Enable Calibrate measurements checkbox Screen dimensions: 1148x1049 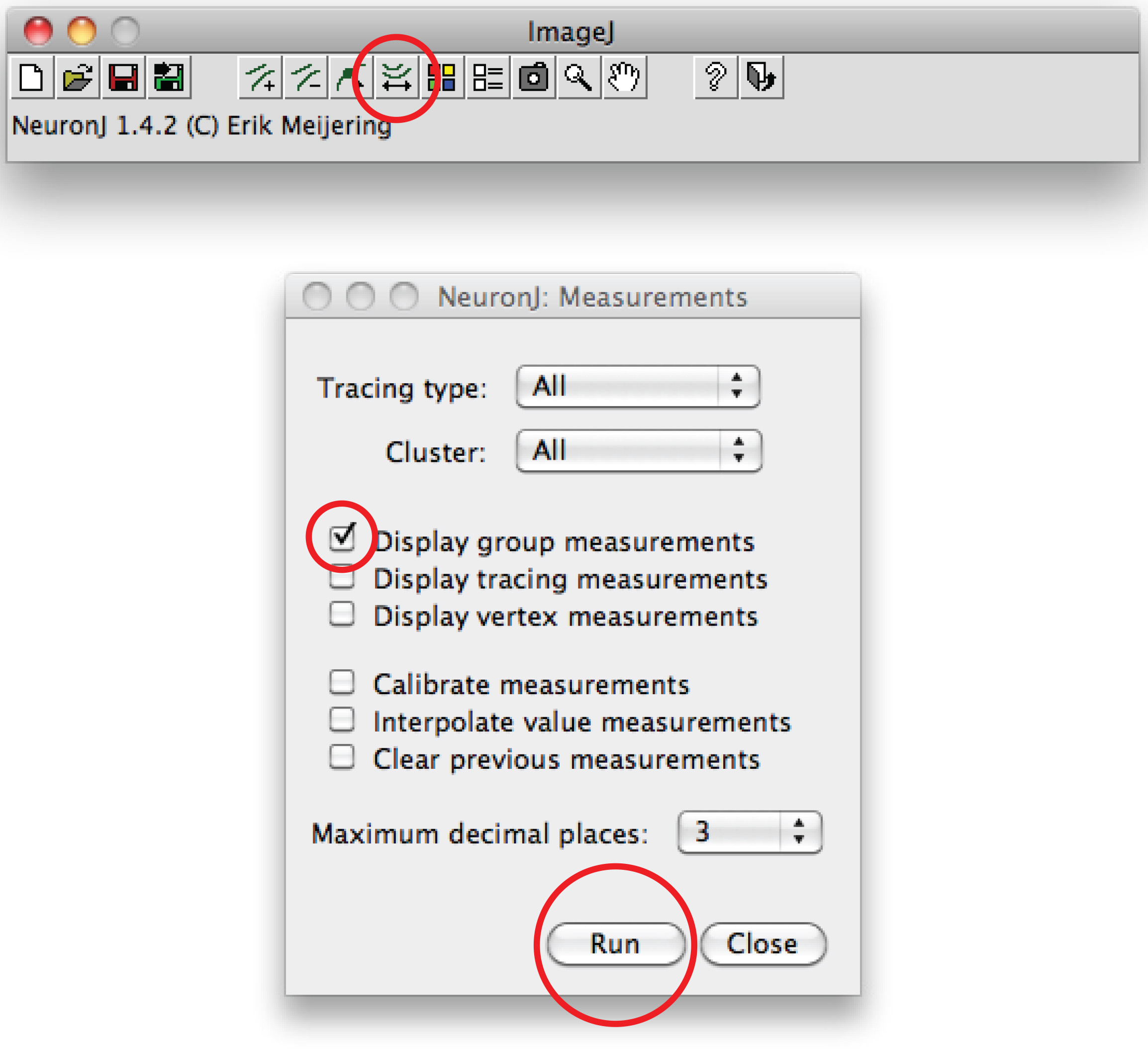point(342,683)
